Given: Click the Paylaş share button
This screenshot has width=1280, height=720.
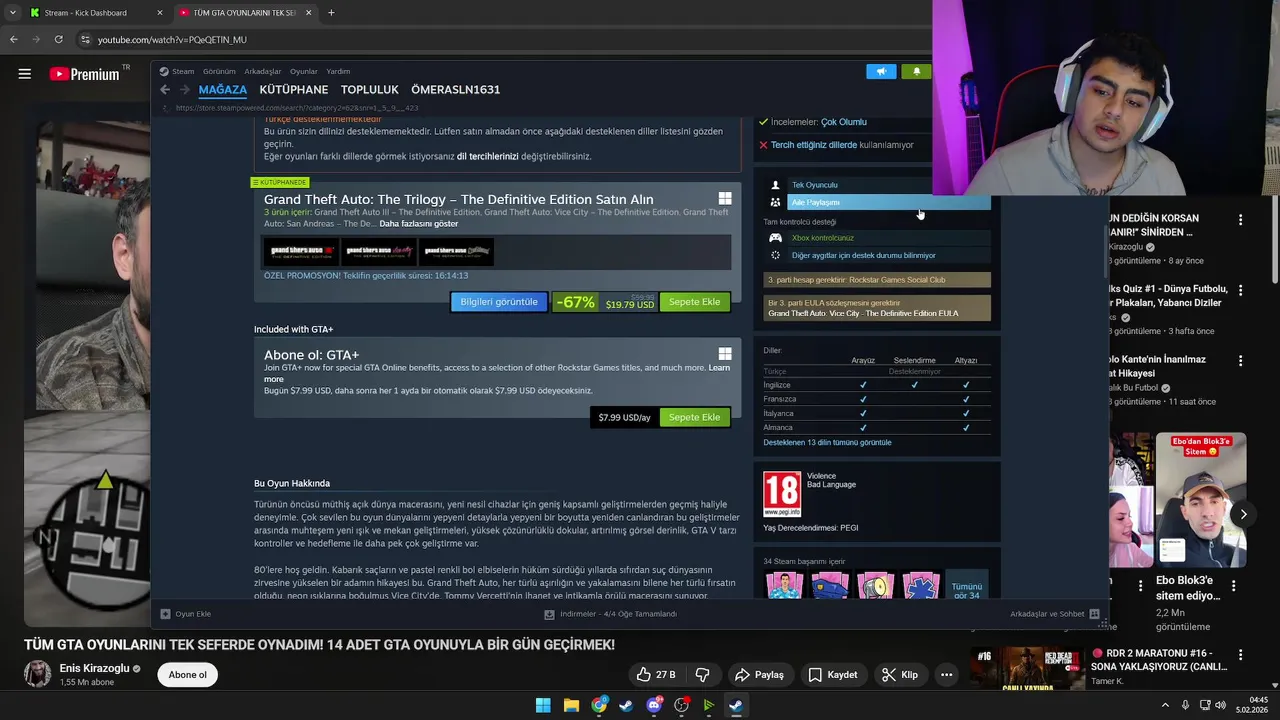Looking at the screenshot, I should (760, 675).
